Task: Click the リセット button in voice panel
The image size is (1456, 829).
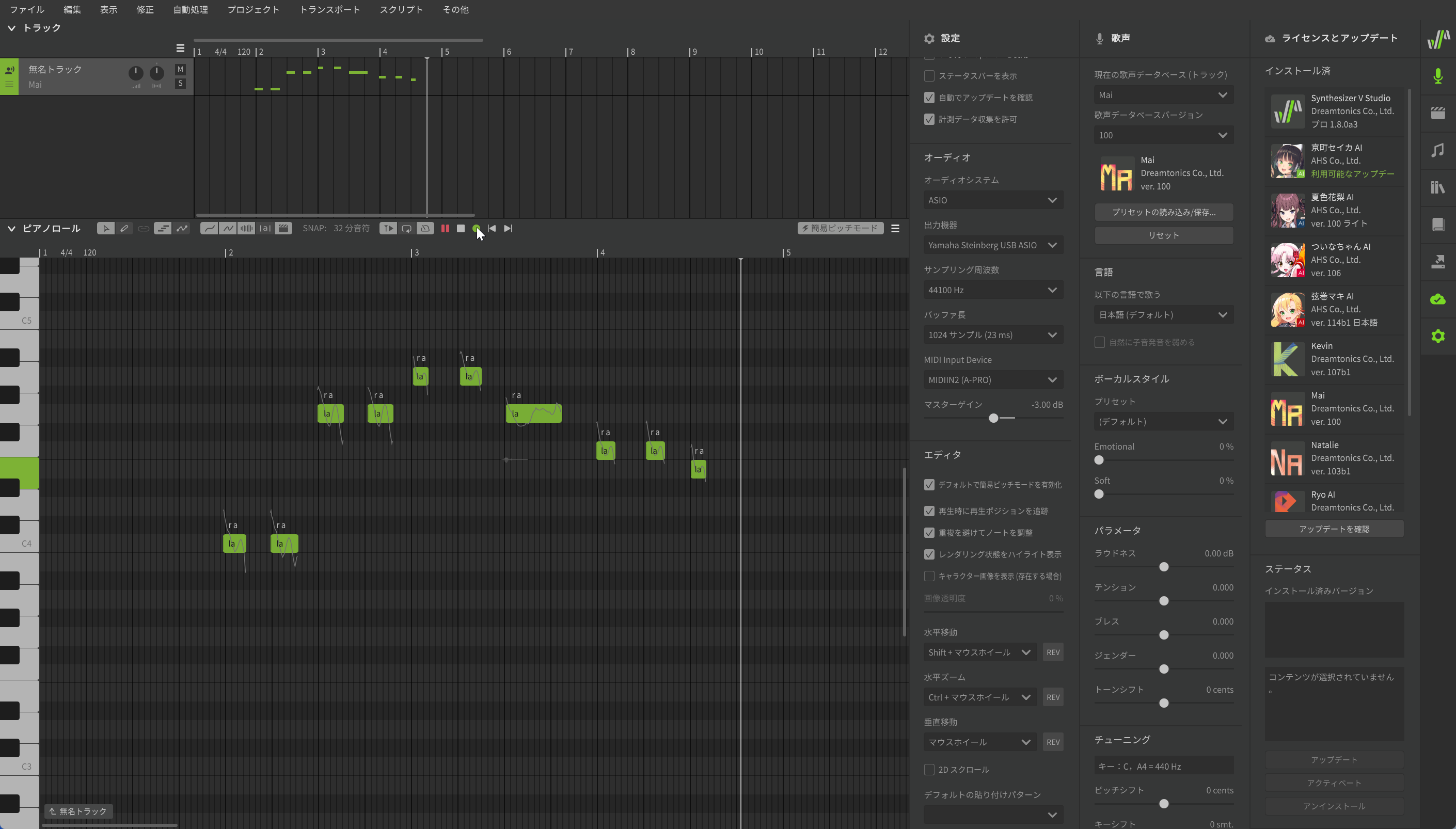Action: point(1163,235)
